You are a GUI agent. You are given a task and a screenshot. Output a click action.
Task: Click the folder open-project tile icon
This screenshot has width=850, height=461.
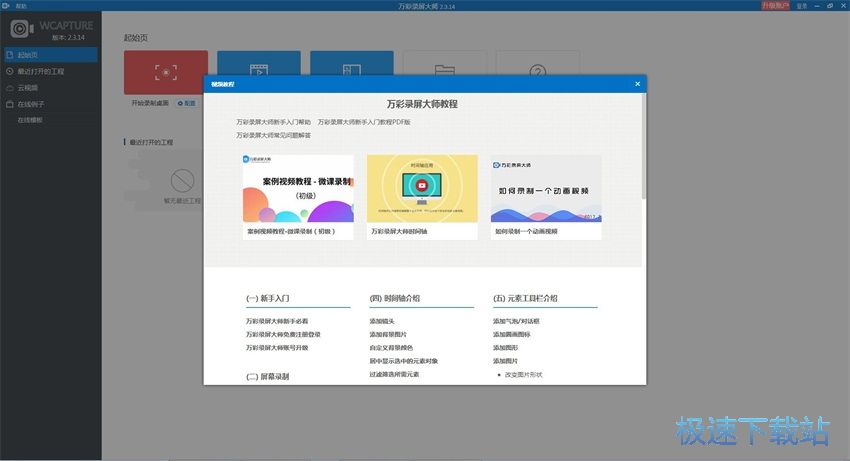pyautogui.click(x=445, y=69)
